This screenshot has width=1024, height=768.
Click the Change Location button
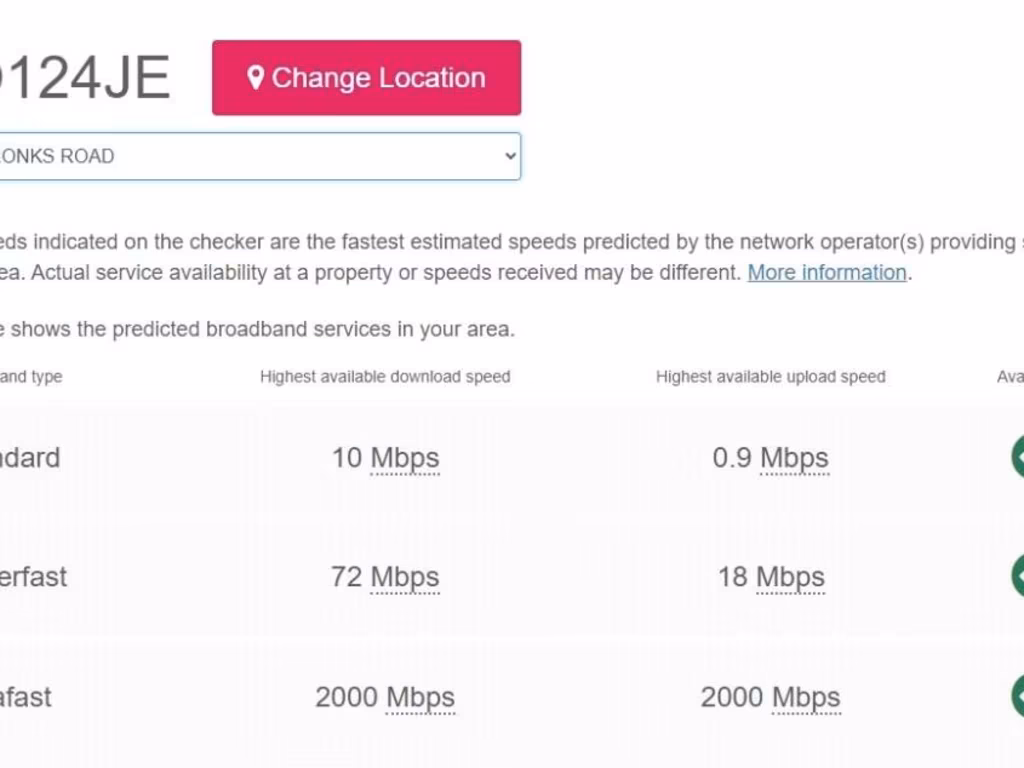[366, 78]
